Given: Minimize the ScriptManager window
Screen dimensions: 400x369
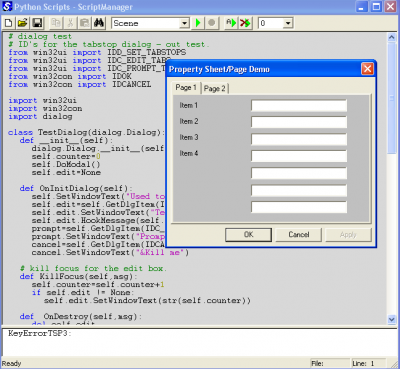Looking at the screenshot, I should (x=362, y=6).
